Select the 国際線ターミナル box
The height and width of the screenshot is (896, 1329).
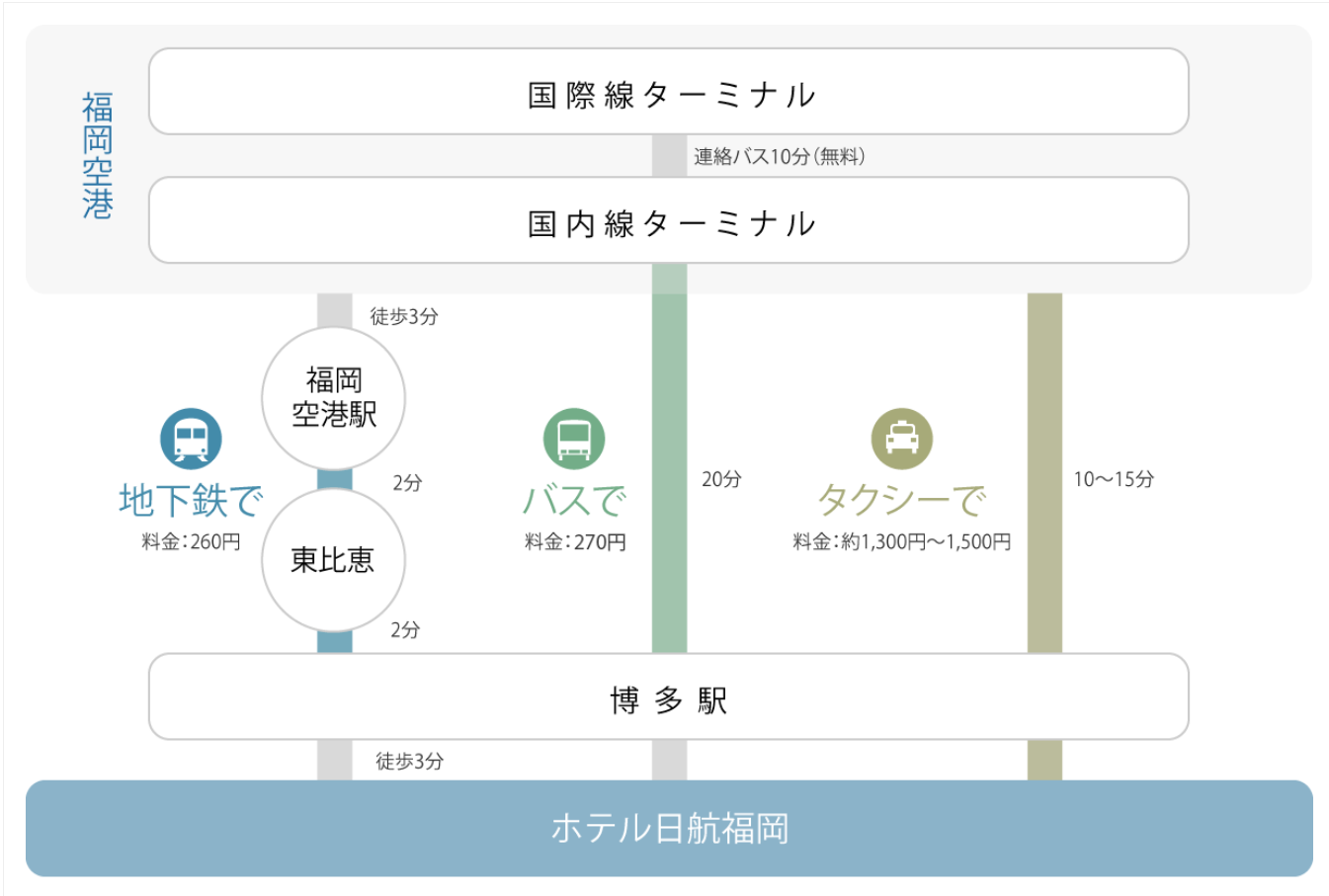coord(669,91)
